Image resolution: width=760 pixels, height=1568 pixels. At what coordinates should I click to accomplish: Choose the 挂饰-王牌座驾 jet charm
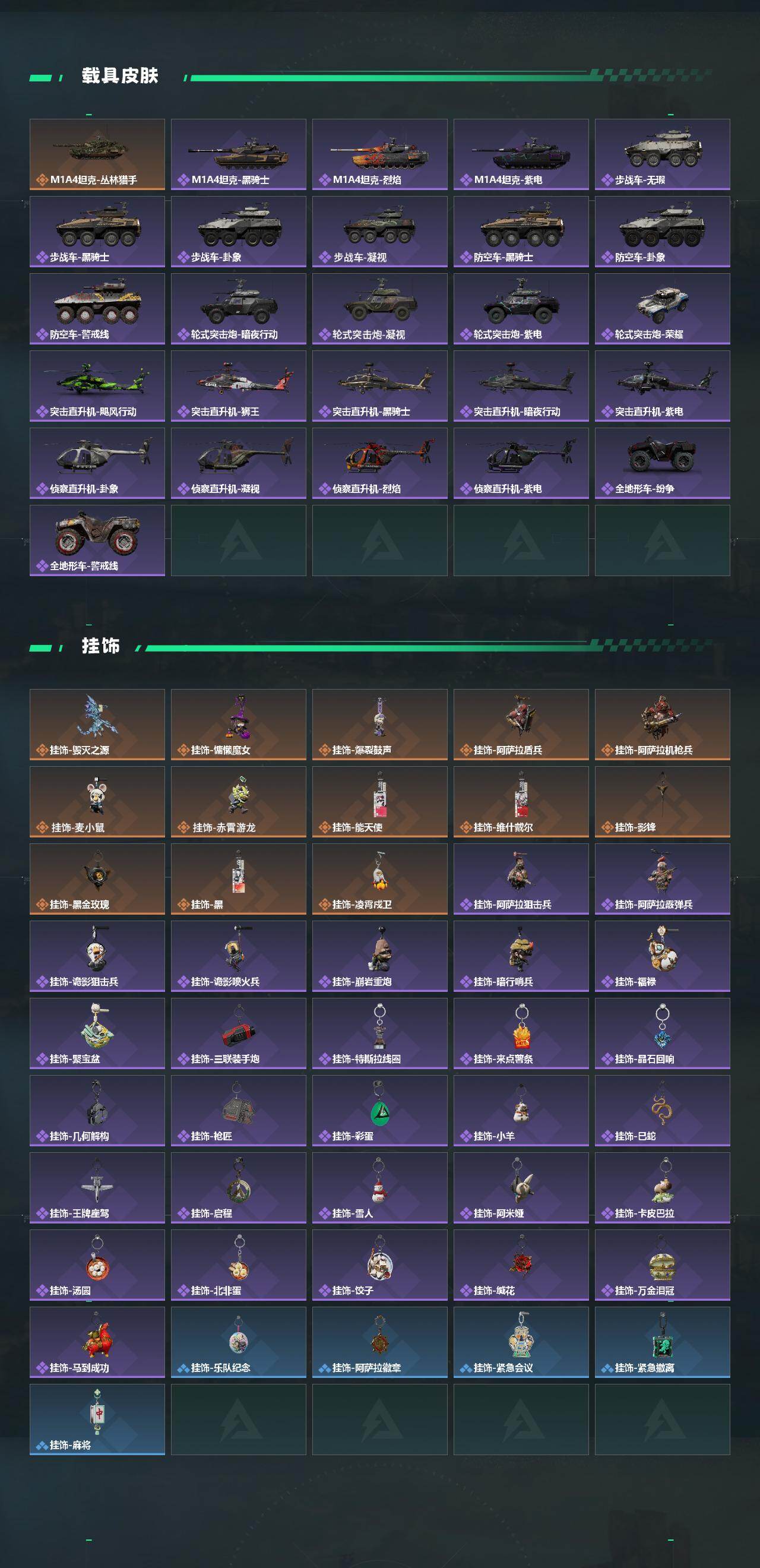point(97,1187)
